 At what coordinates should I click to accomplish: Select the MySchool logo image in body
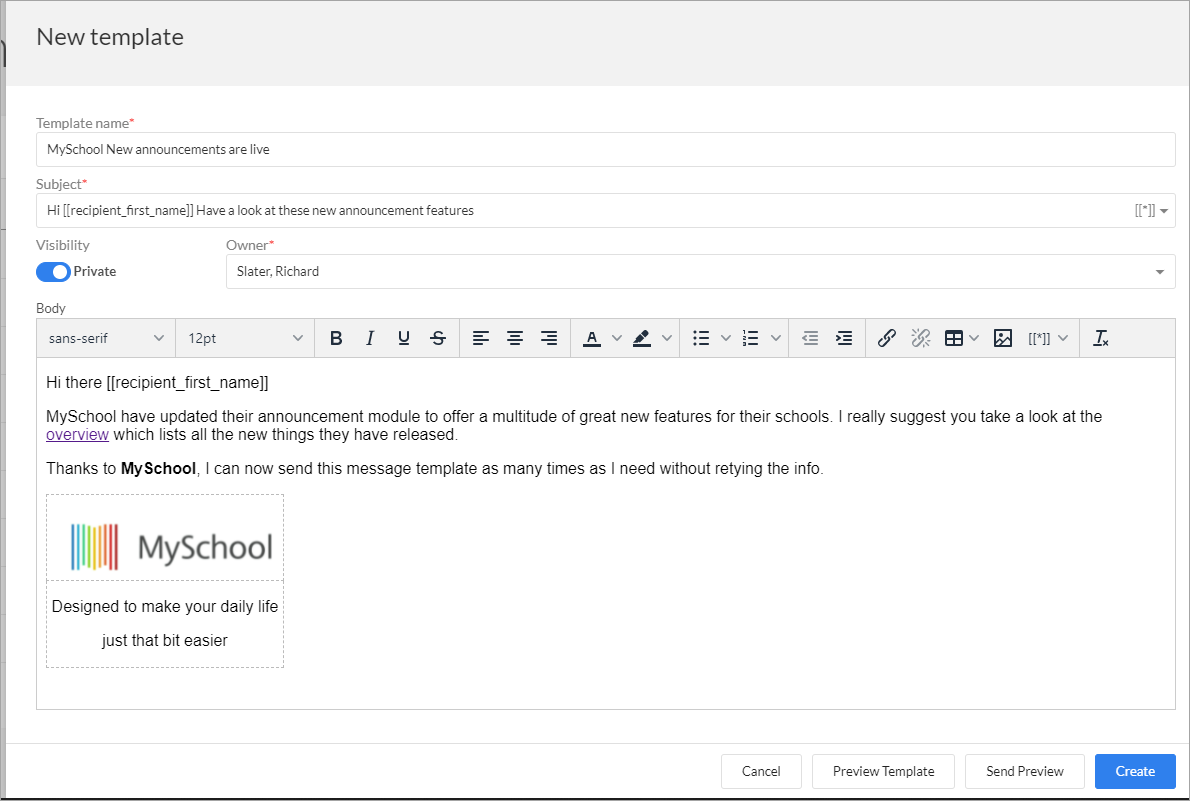pos(172,546)
